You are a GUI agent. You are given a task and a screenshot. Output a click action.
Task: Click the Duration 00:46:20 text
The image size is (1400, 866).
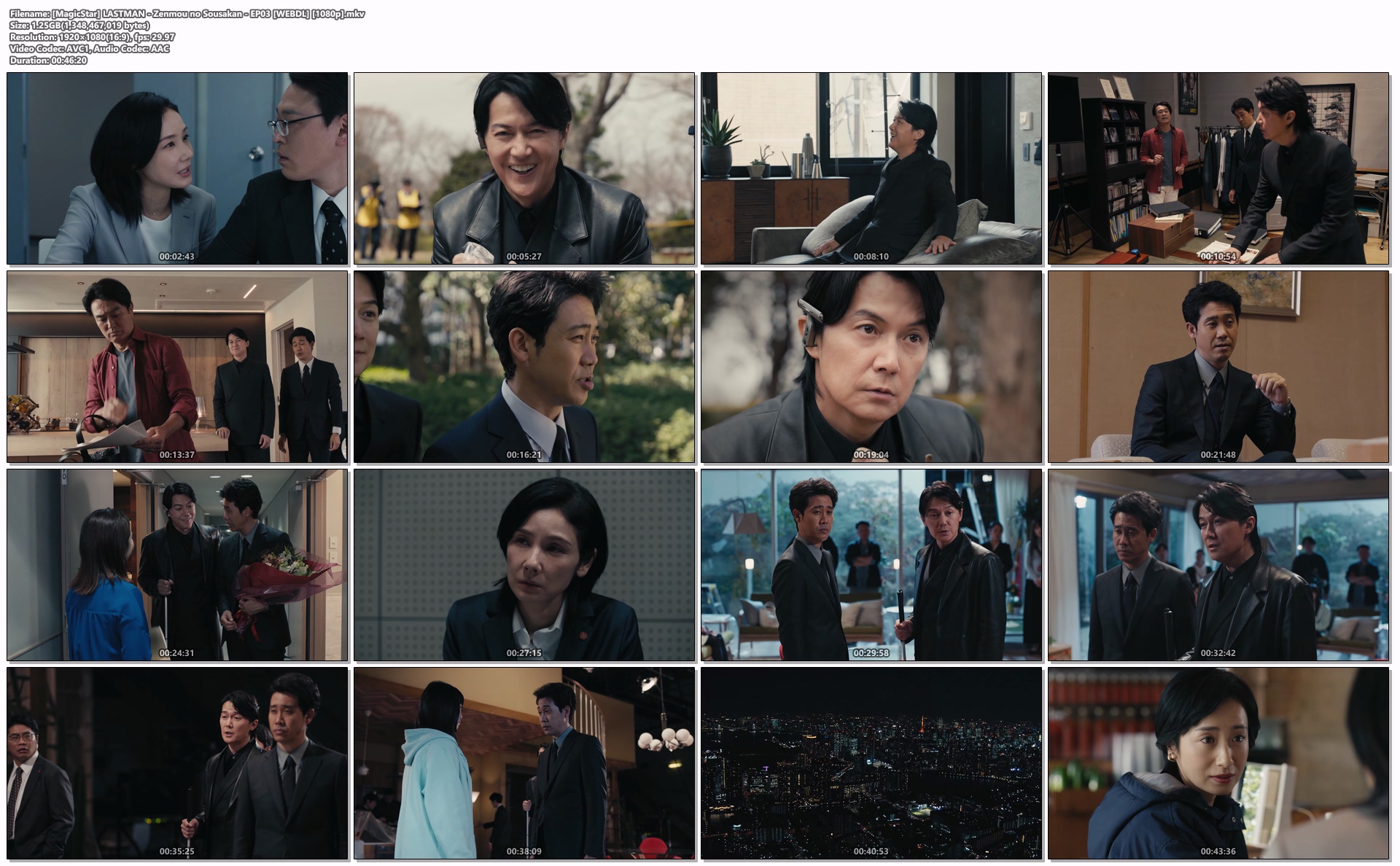(x=48, y=61)
